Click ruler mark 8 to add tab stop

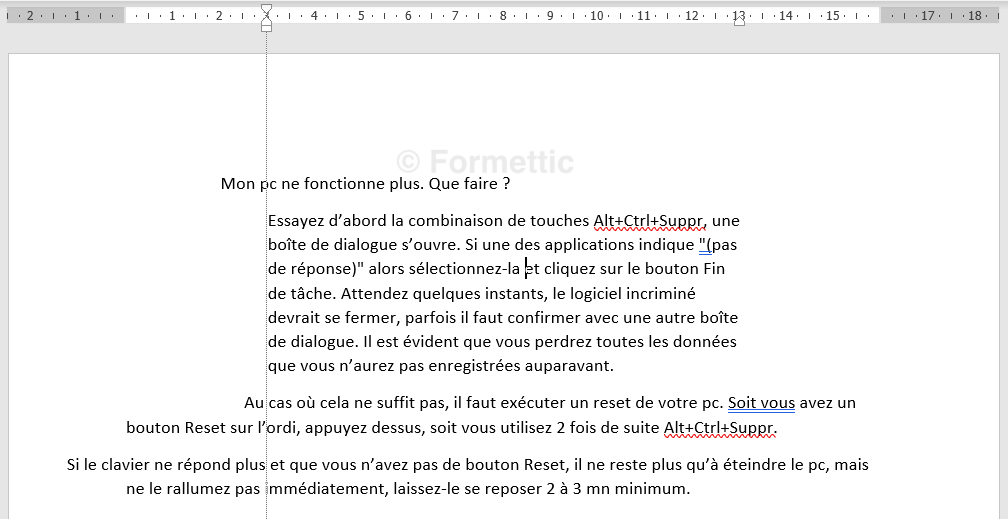(x=503, y=15)
